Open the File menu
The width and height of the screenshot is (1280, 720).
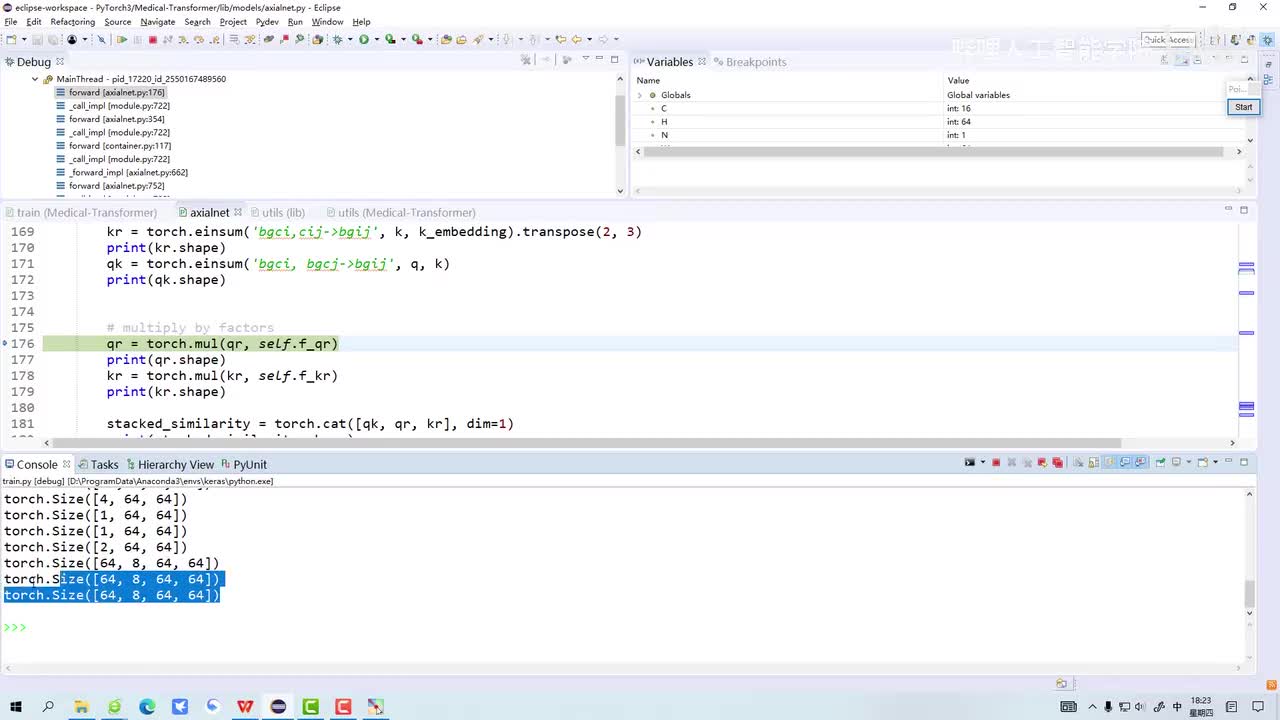pyautogui.click(x=11, y=22)
